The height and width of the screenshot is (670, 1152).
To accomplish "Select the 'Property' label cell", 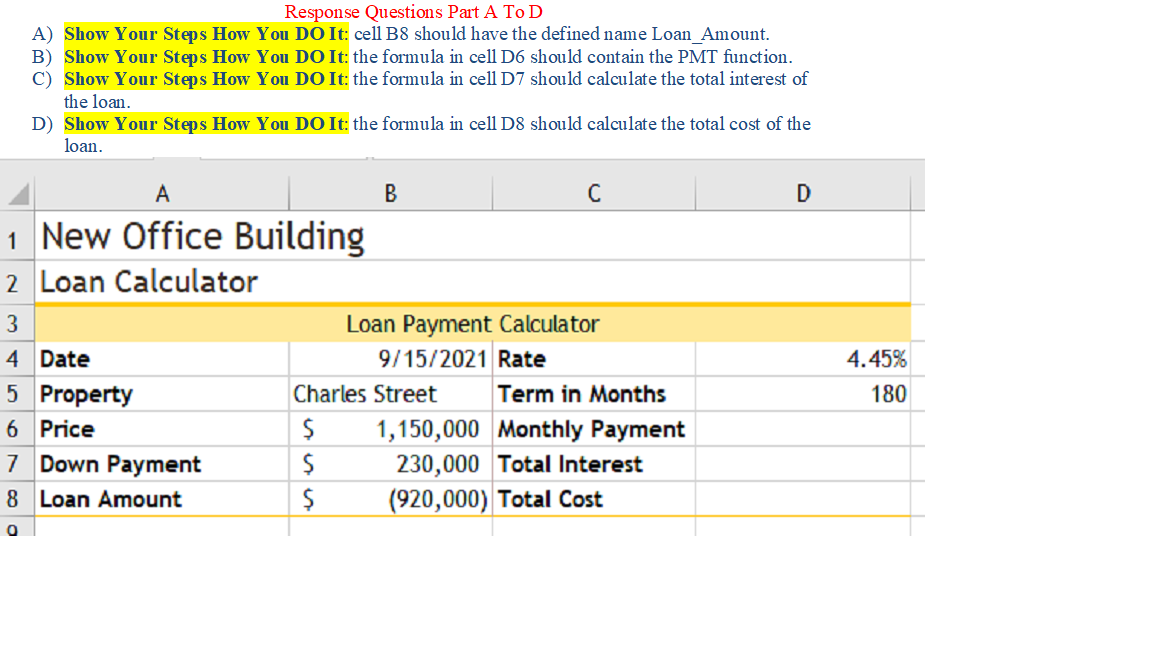I will coord(162,394).
